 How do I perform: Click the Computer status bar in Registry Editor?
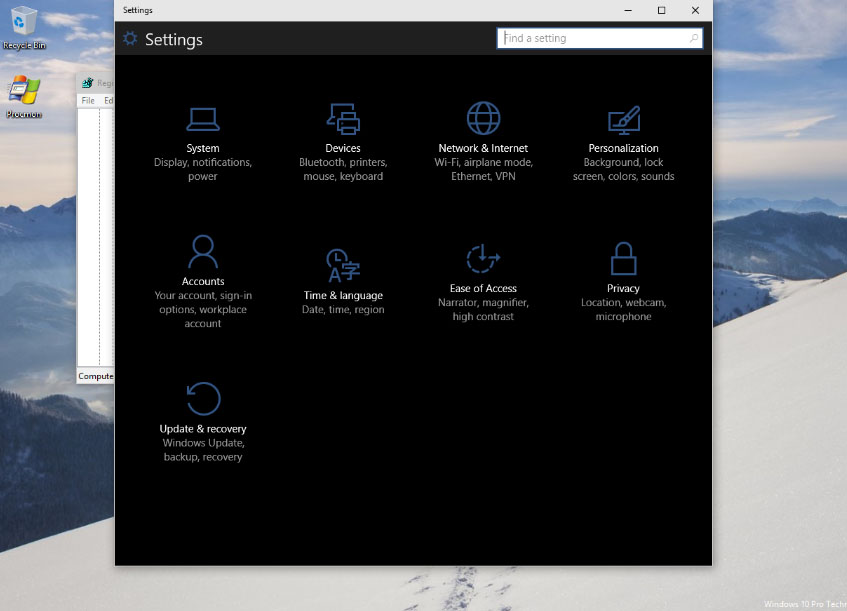pyautogui.click(x=95, y=376)
